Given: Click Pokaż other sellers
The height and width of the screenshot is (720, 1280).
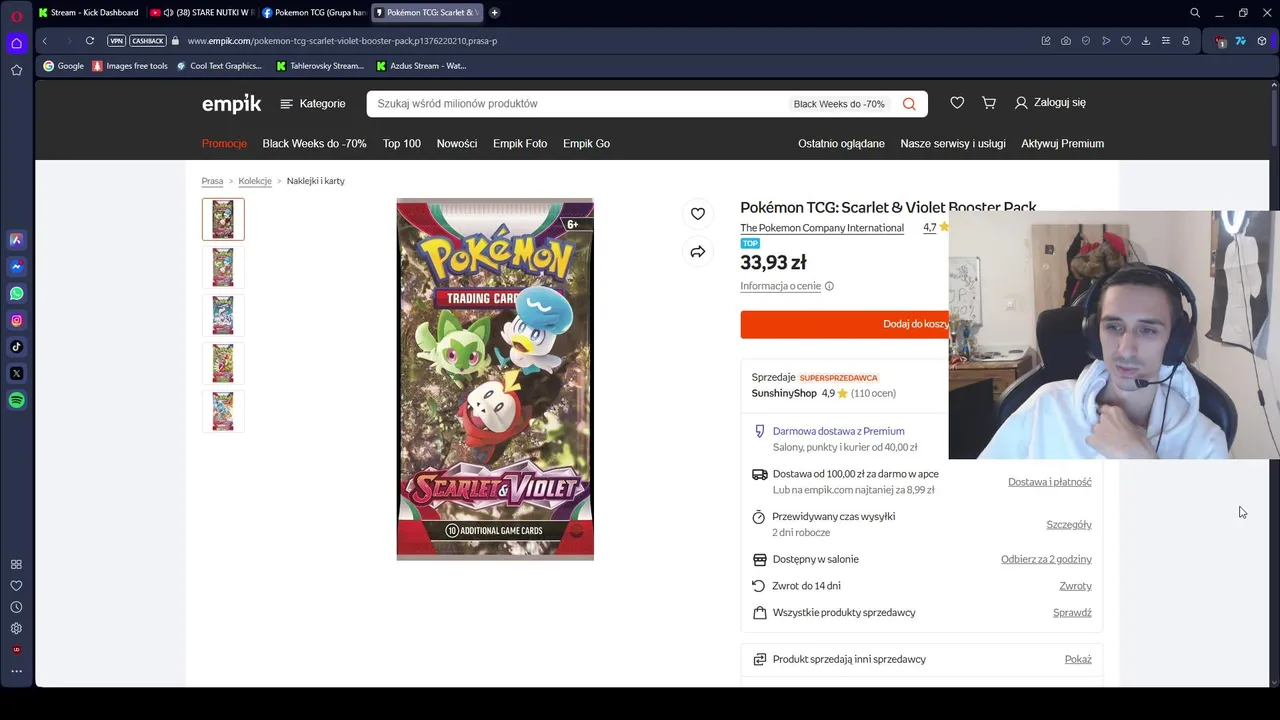Looking at the screenshot, I should click(1078, 660).
